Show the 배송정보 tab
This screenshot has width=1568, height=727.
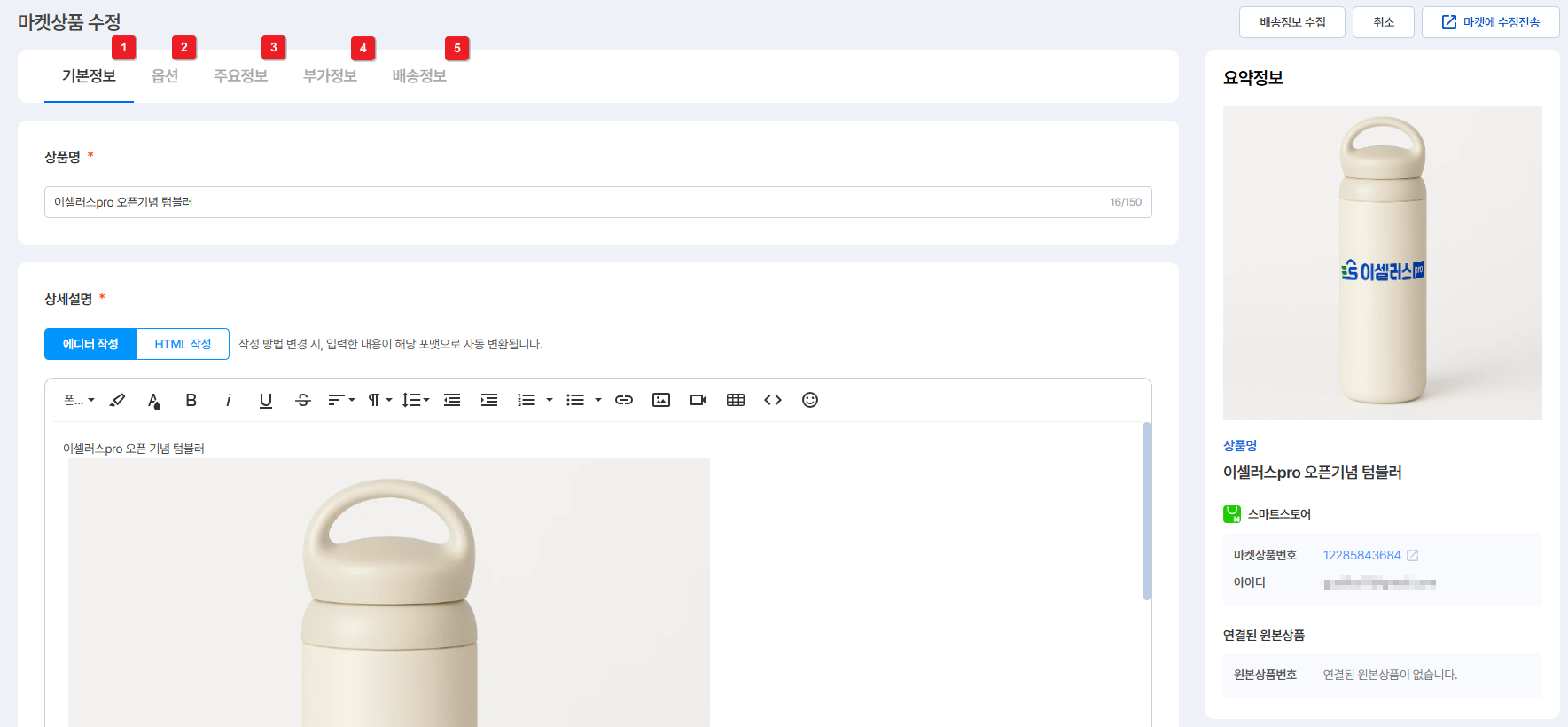coord(419,76)
